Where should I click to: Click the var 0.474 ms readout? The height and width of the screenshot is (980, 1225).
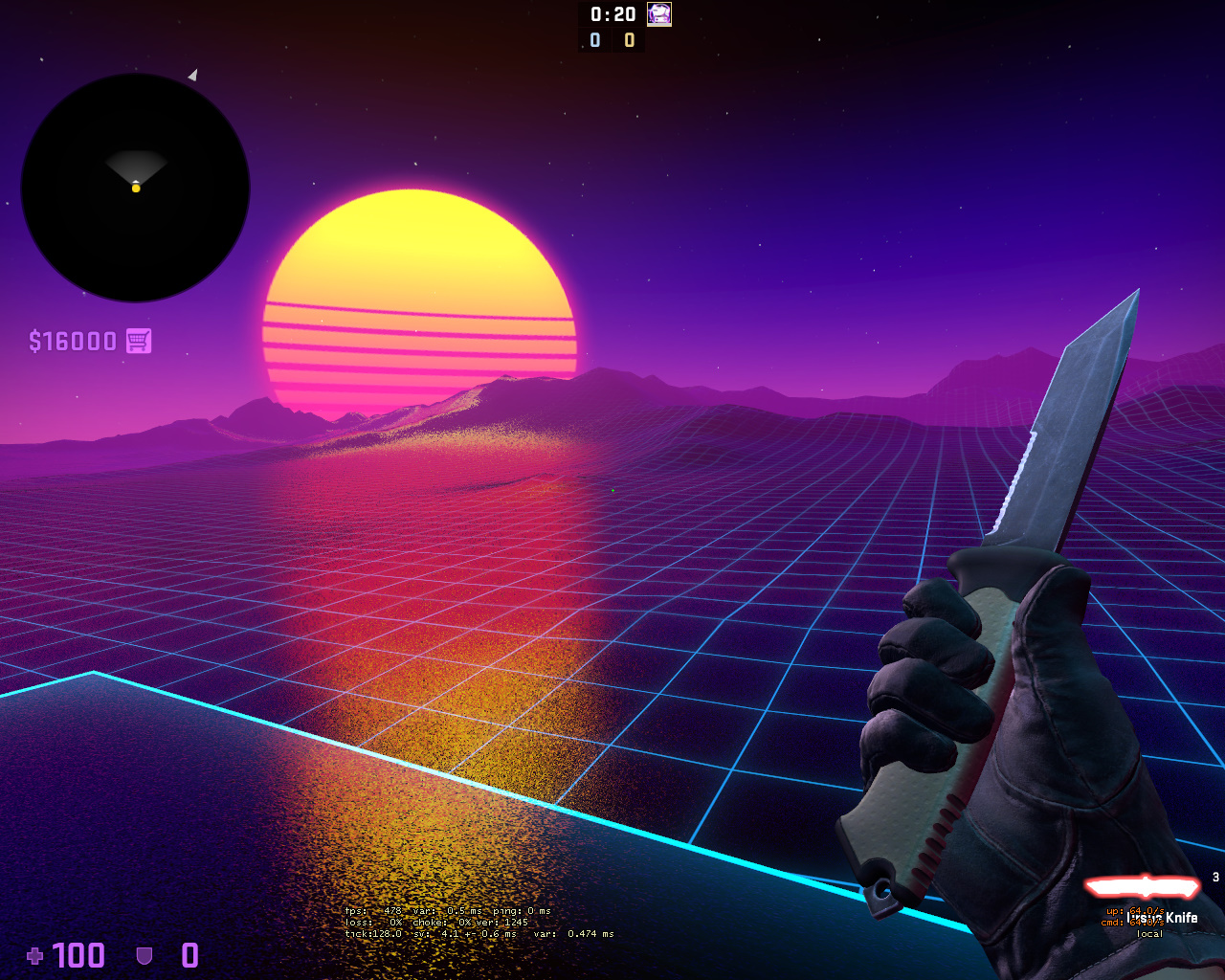(x=574, y=934)
